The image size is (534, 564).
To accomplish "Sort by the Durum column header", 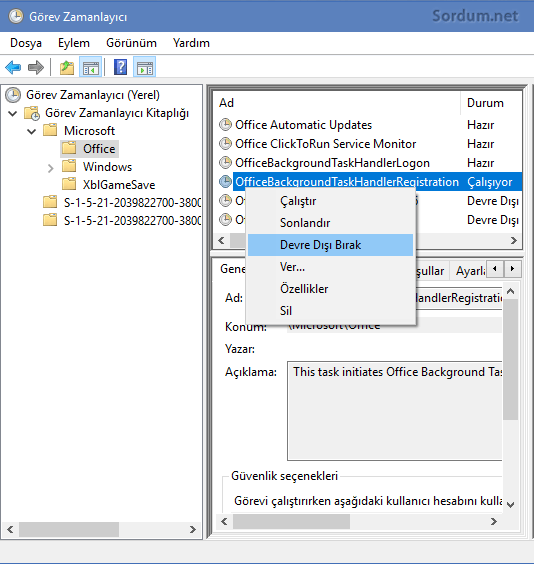I will (x=485, y=103).
